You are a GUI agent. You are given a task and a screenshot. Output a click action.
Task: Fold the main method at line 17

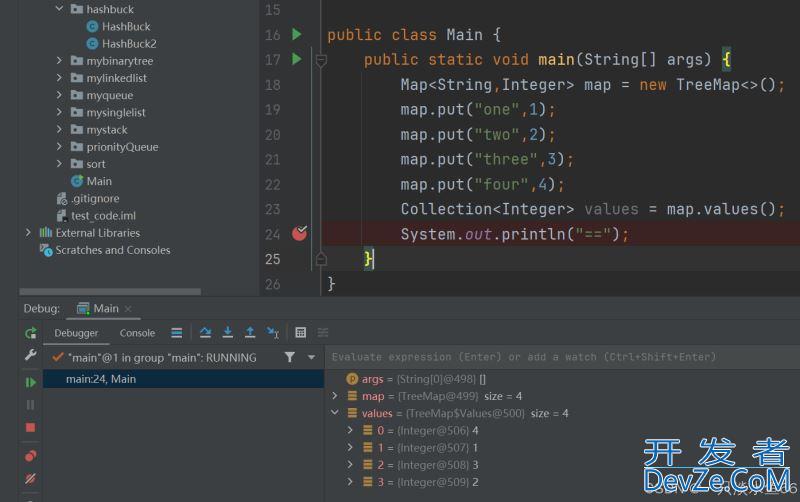point(321,61)
